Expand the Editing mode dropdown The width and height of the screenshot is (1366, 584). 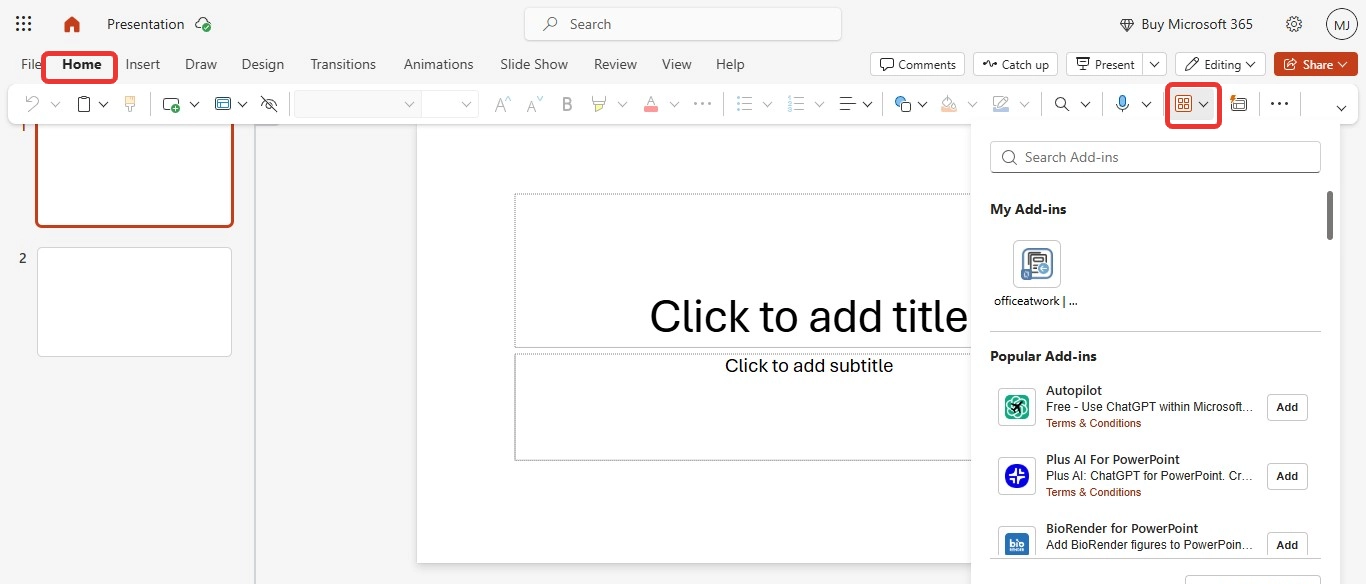pos(1220,64)
